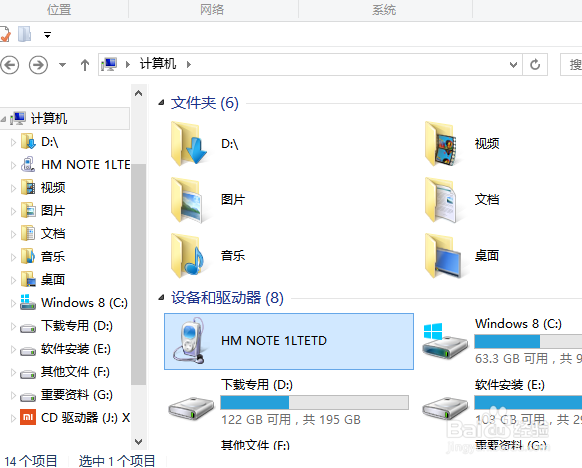Screen dimensions: 582x468
Task: Select 重要资料 (G:) in navigation tree
Action: click(77, 395)
